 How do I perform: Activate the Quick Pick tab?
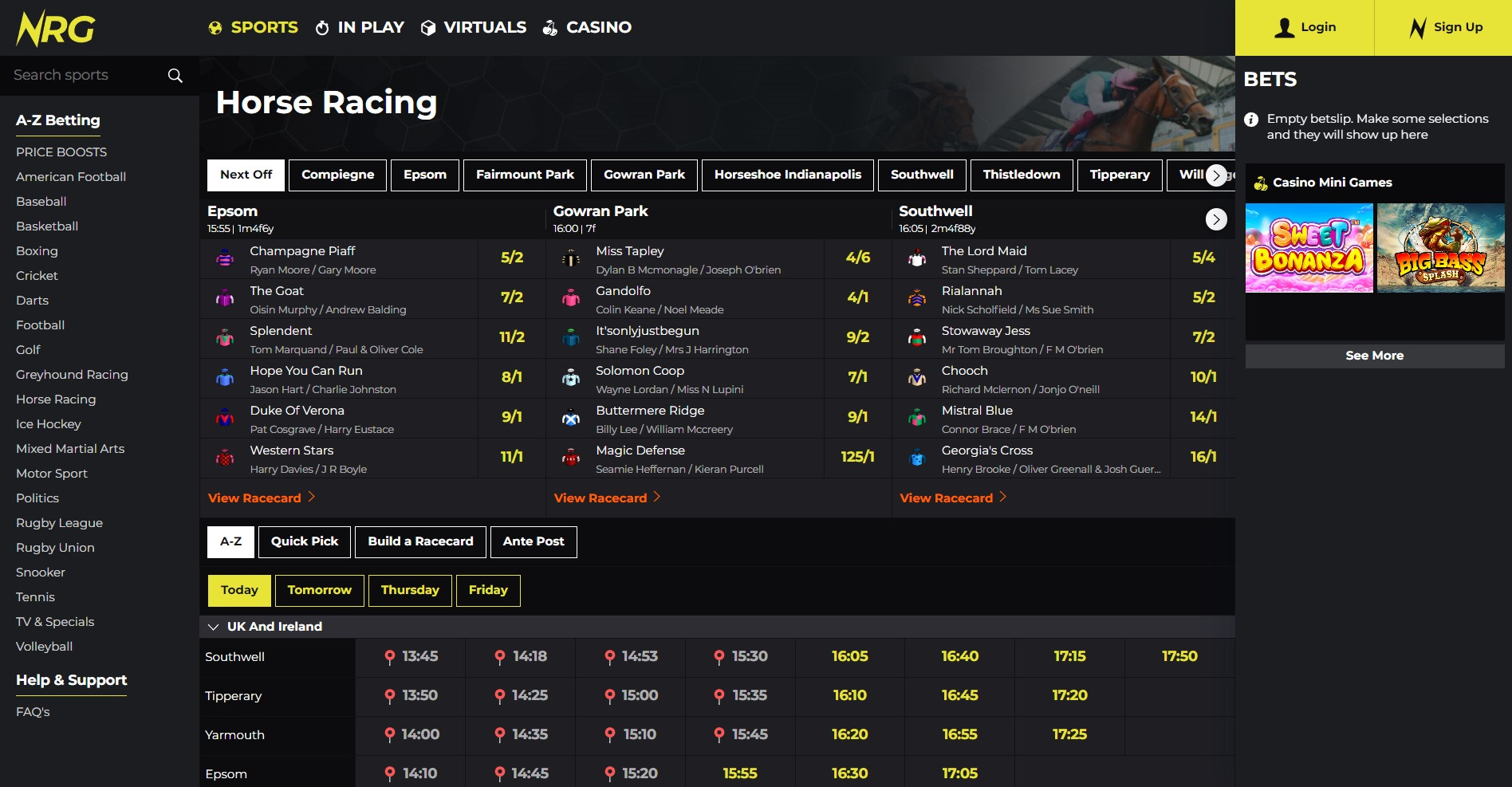coord(304,541)
